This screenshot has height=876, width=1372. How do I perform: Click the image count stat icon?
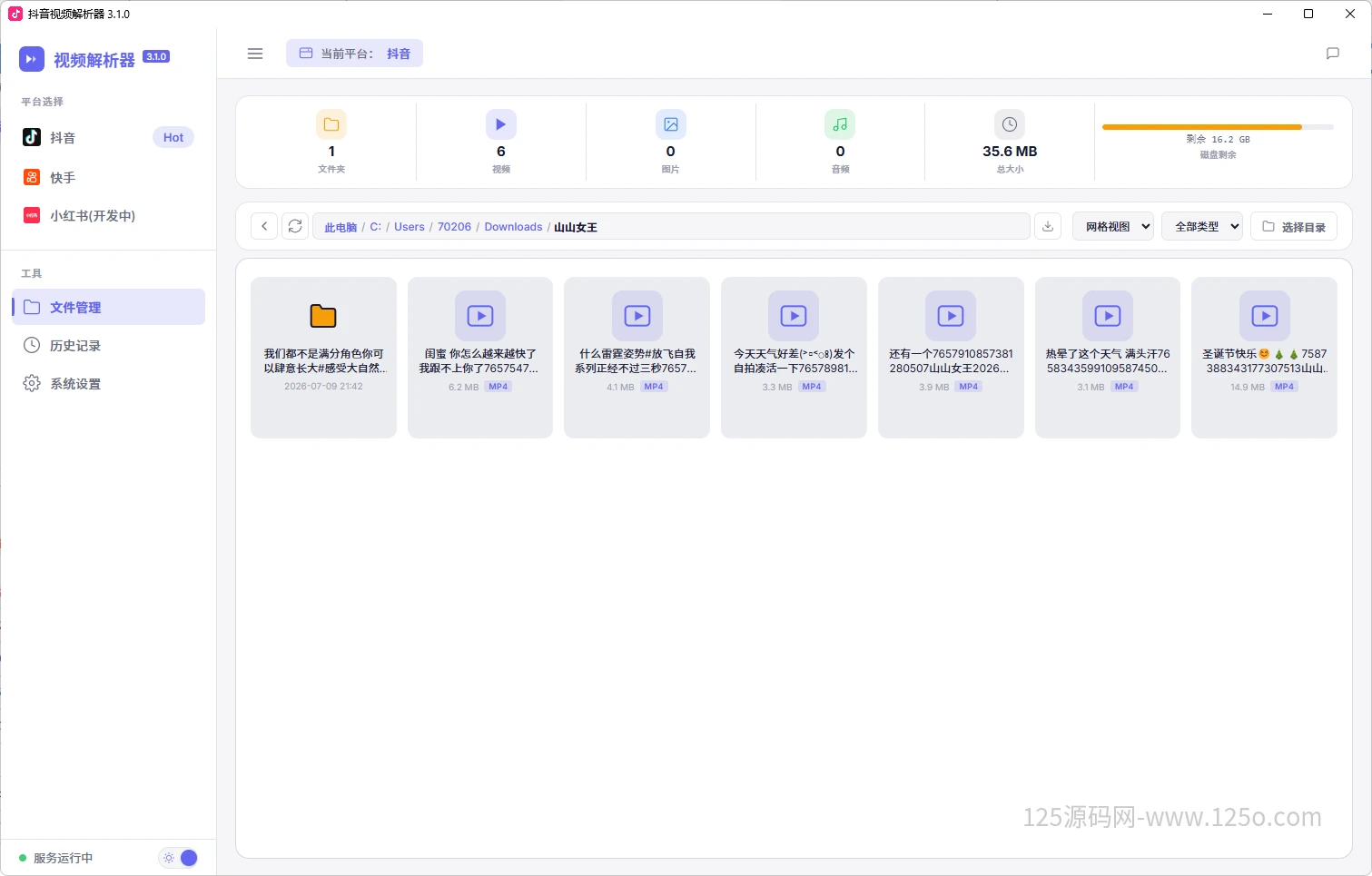tap(671, 124)
